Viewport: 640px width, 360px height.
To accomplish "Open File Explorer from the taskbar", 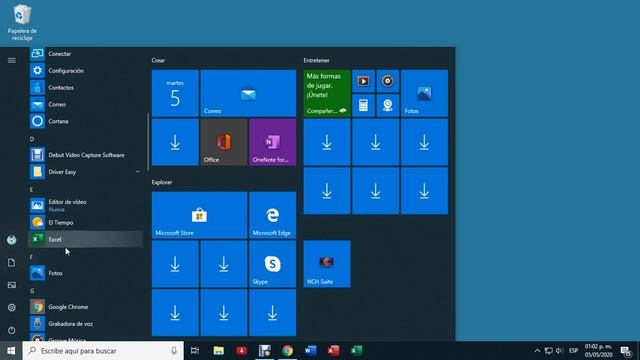I will [218, 351].
